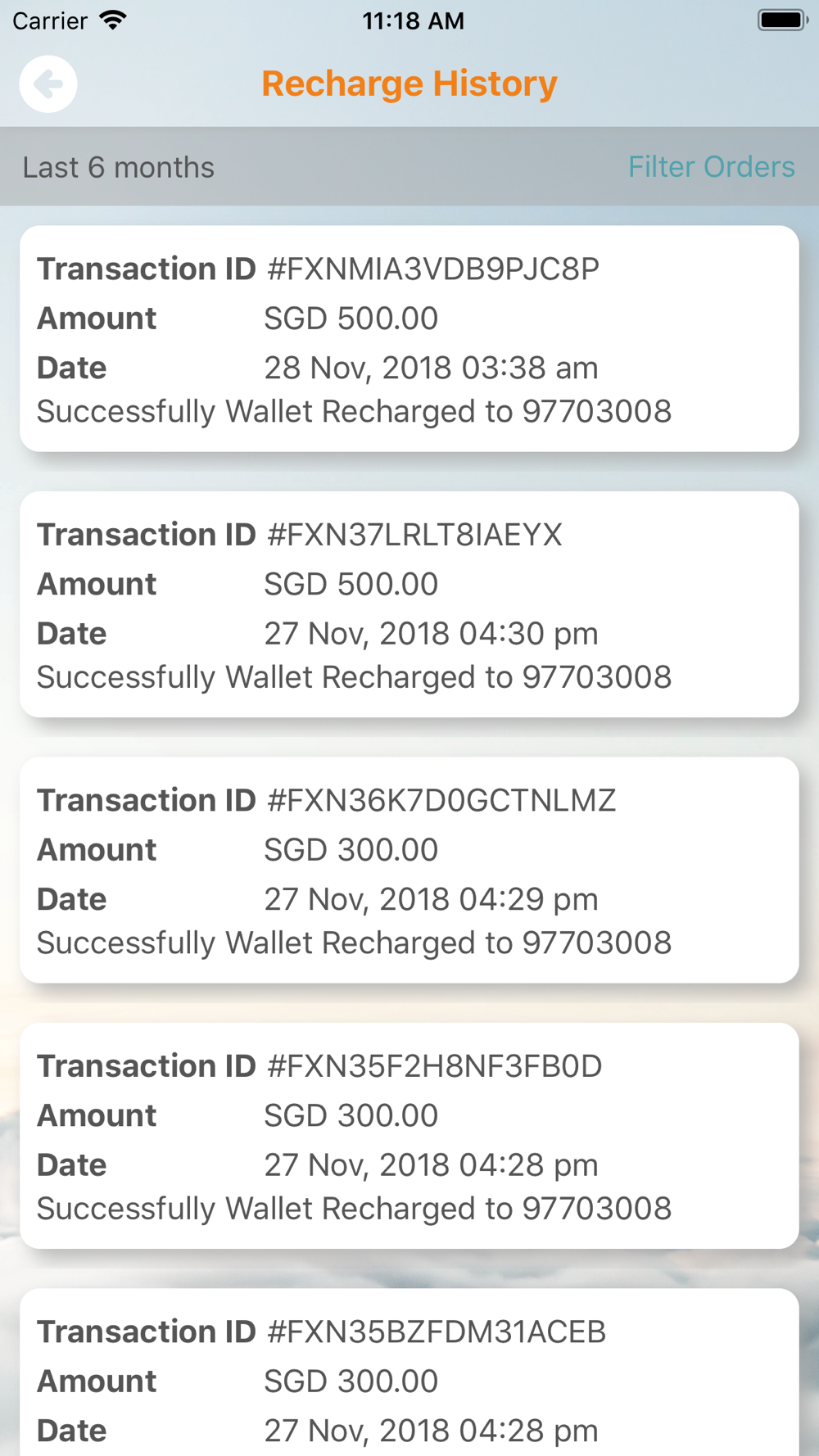Tap recharge message in second card

[x=354, y=677]
